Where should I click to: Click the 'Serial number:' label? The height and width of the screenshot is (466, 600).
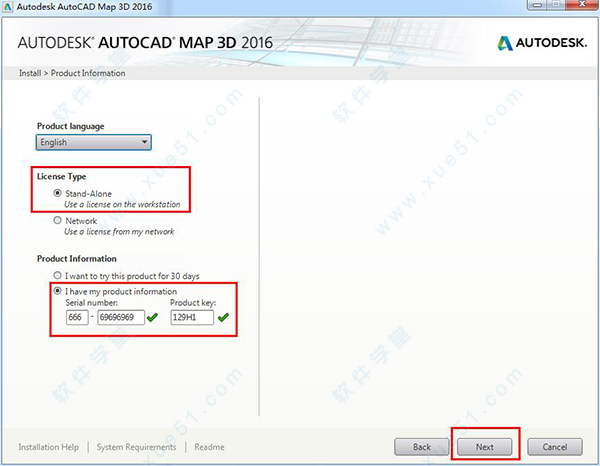91,303
